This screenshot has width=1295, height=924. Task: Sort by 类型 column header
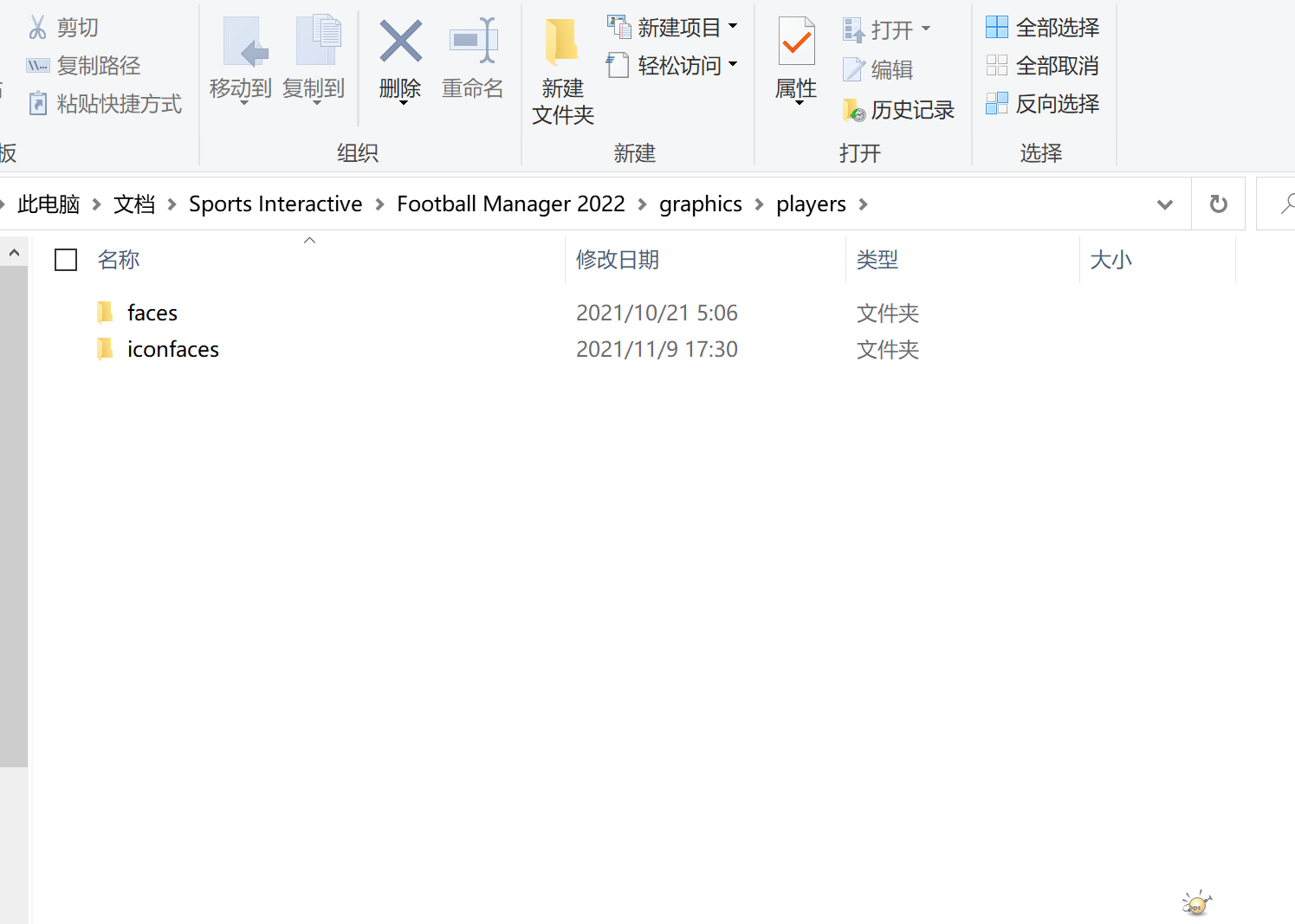pyautogui.click(x=877, y=260)
